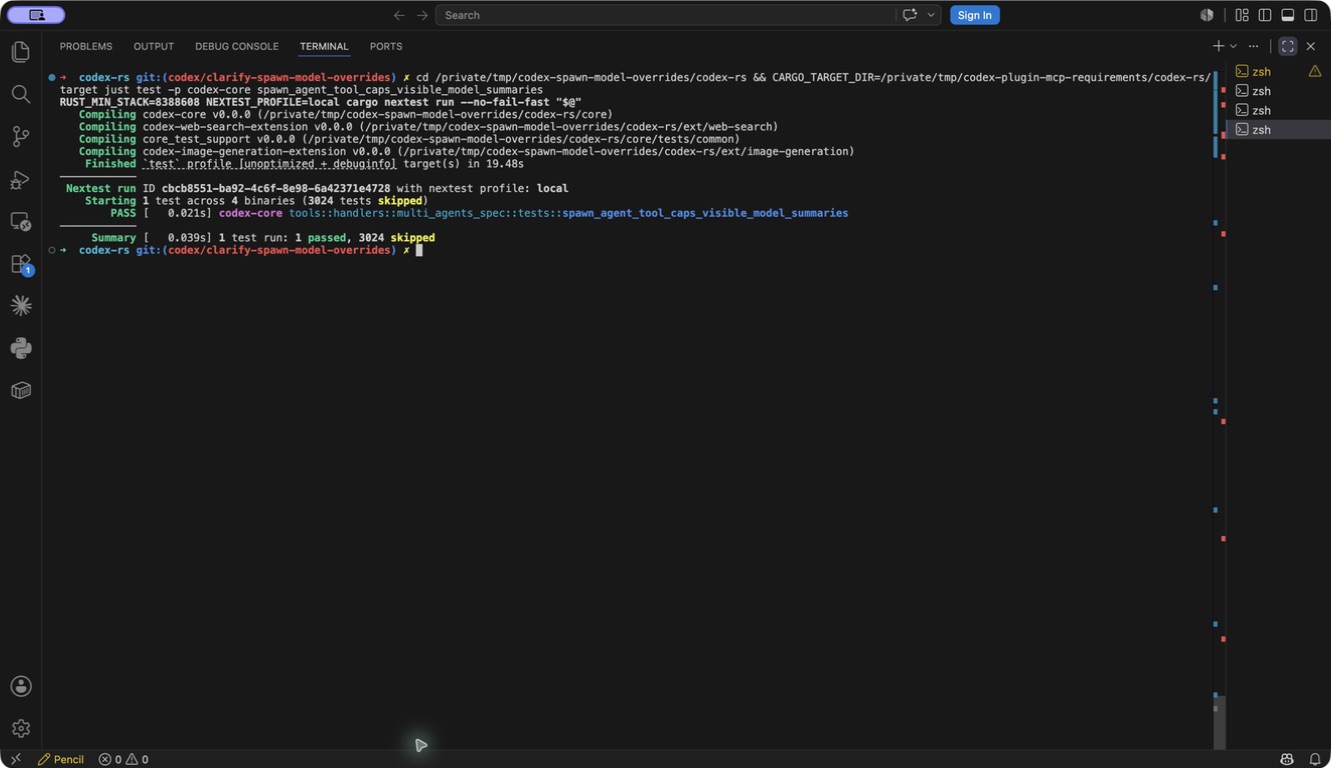Open the Extensions view with badge
The image size is (1331, 768).
(x=20, y=265)
